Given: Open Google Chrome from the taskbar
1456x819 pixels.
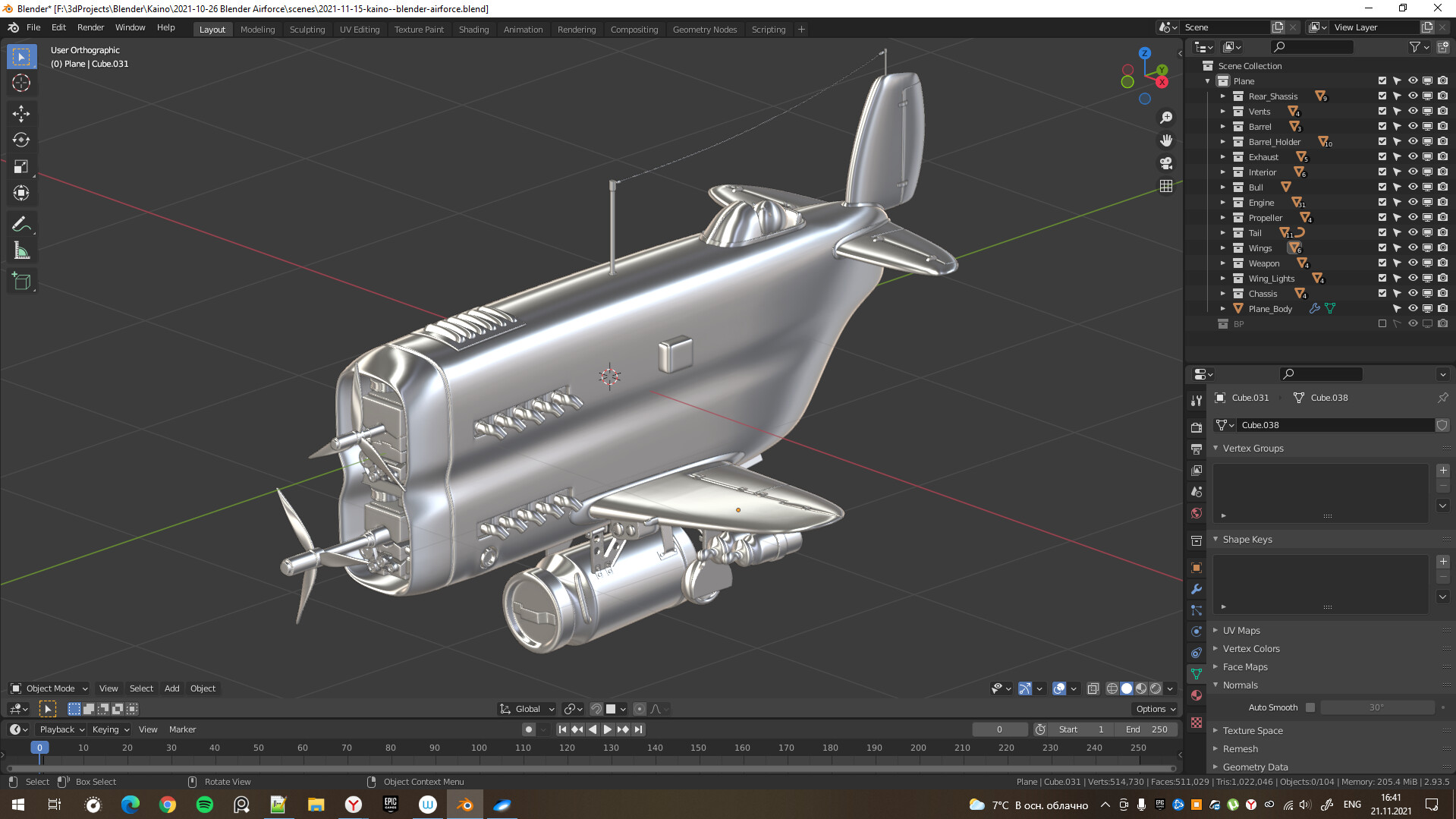Looking at the screenshot, I should (168, 805).
